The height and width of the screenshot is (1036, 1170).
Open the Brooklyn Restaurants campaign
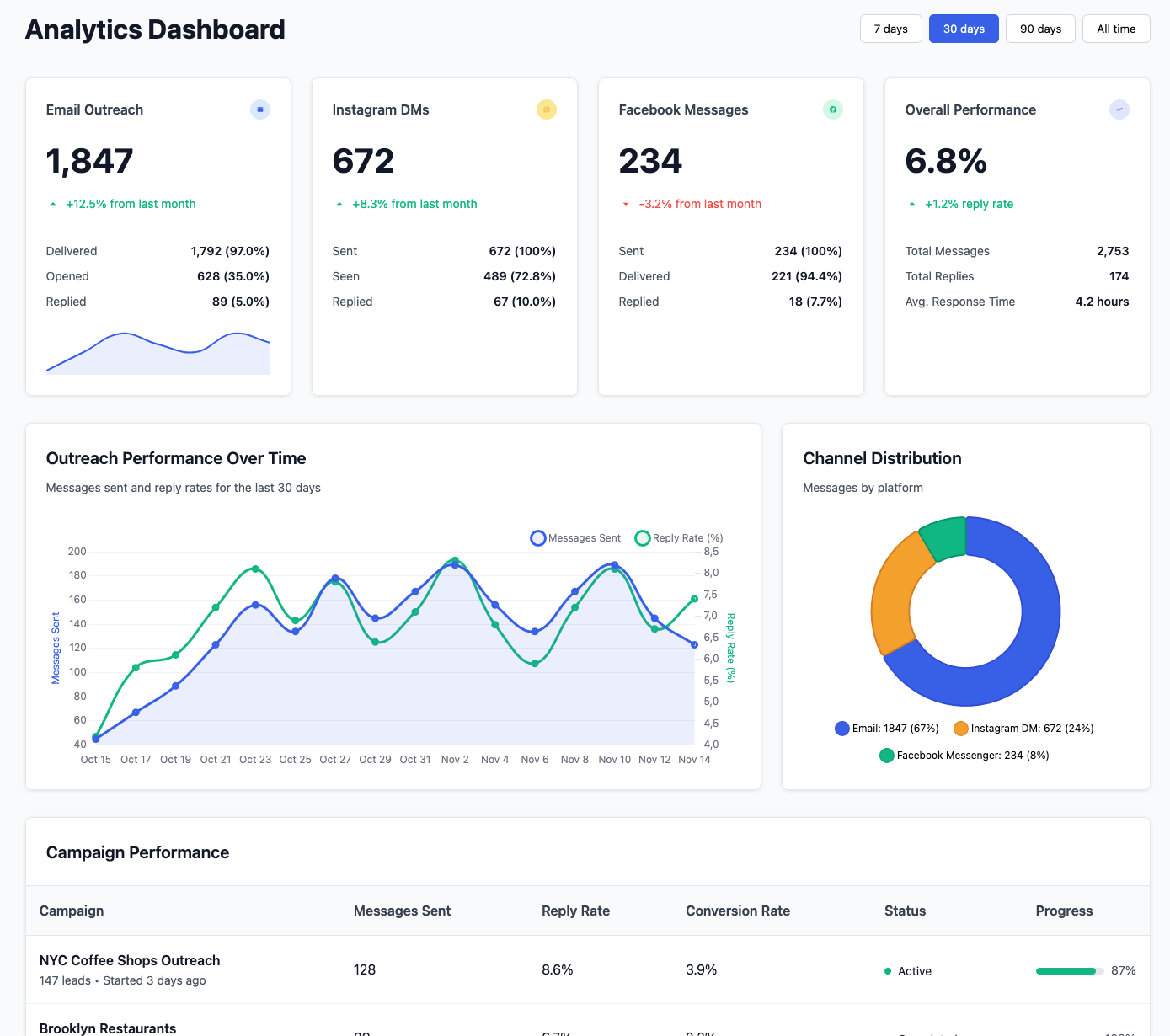pyautogui.click(x=108, y=1028)
